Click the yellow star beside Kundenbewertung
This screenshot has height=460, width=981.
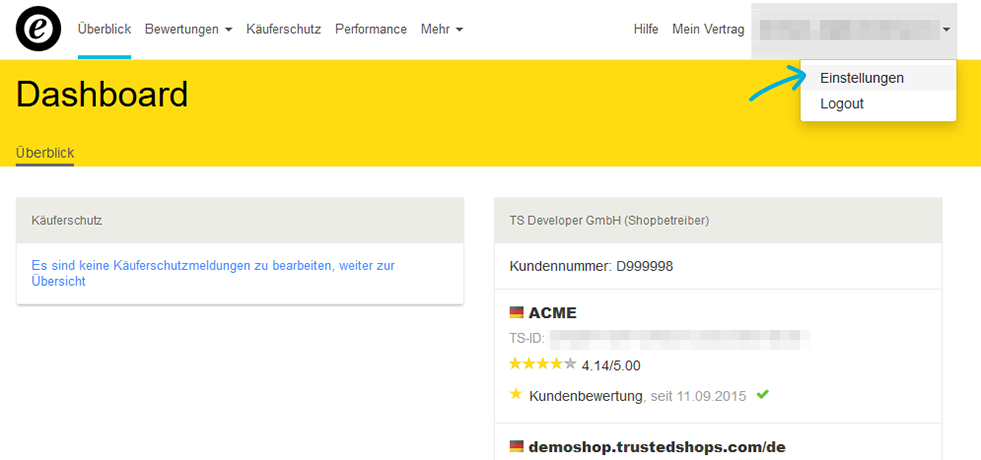(x=516, y=395)
